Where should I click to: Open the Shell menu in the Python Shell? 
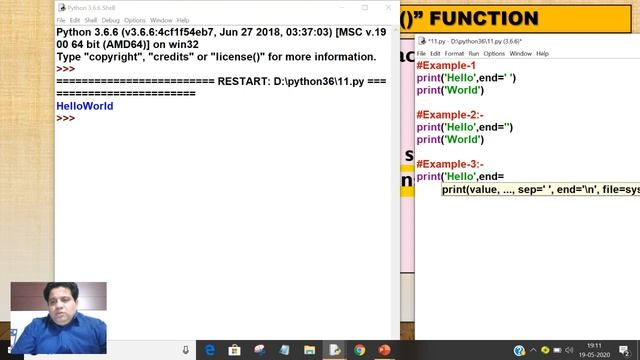click(91, 20)
